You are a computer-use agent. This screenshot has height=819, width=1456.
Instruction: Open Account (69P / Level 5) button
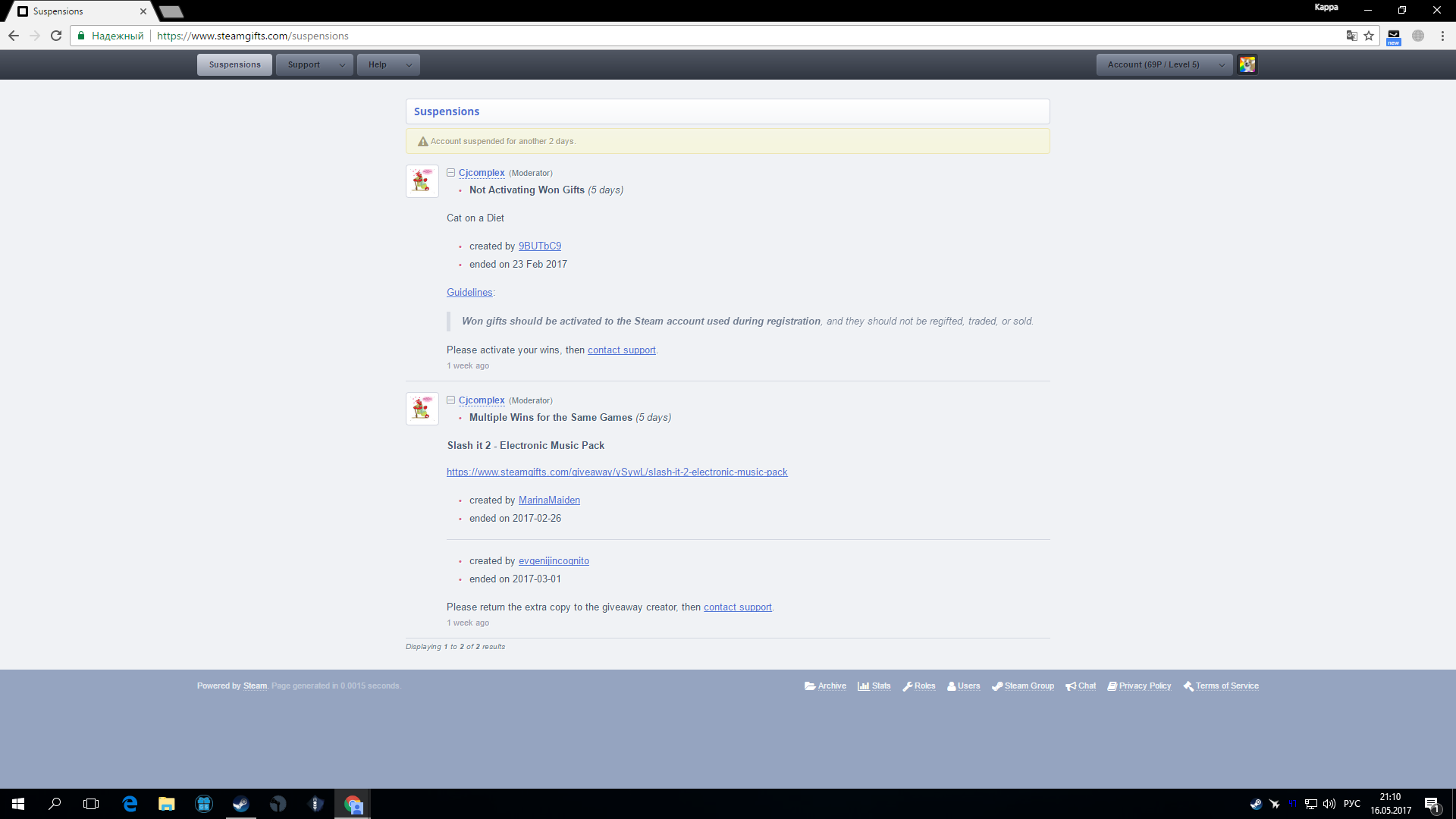pos(1153,64)
